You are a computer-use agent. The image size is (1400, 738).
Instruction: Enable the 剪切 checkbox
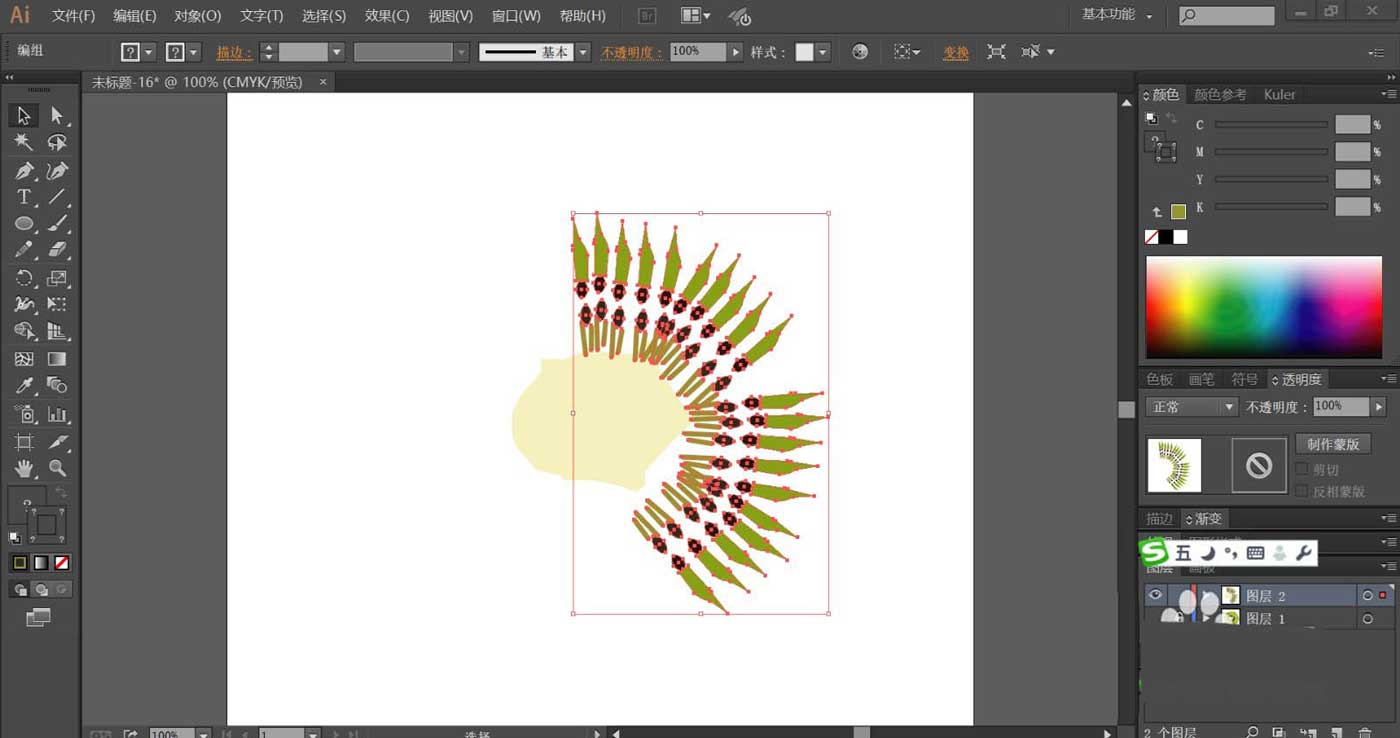pyautogui.click(x=1302, y=469)
